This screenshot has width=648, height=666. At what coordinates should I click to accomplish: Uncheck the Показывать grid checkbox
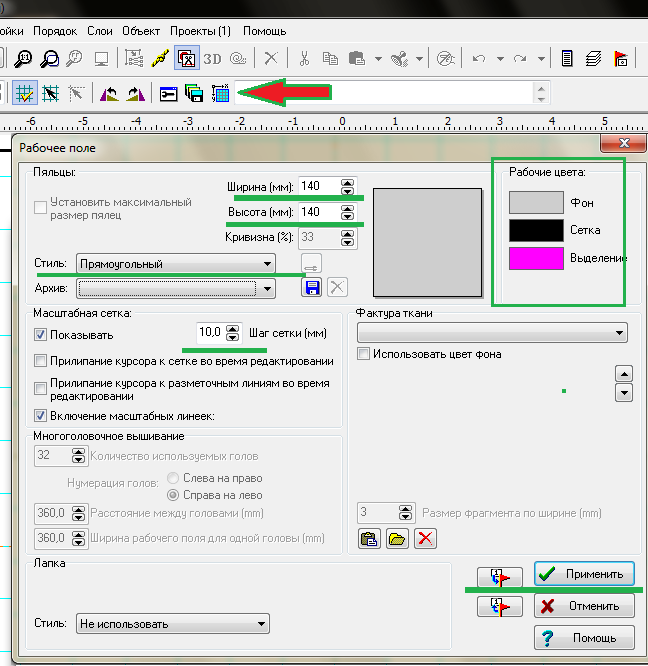pos(41,334)
